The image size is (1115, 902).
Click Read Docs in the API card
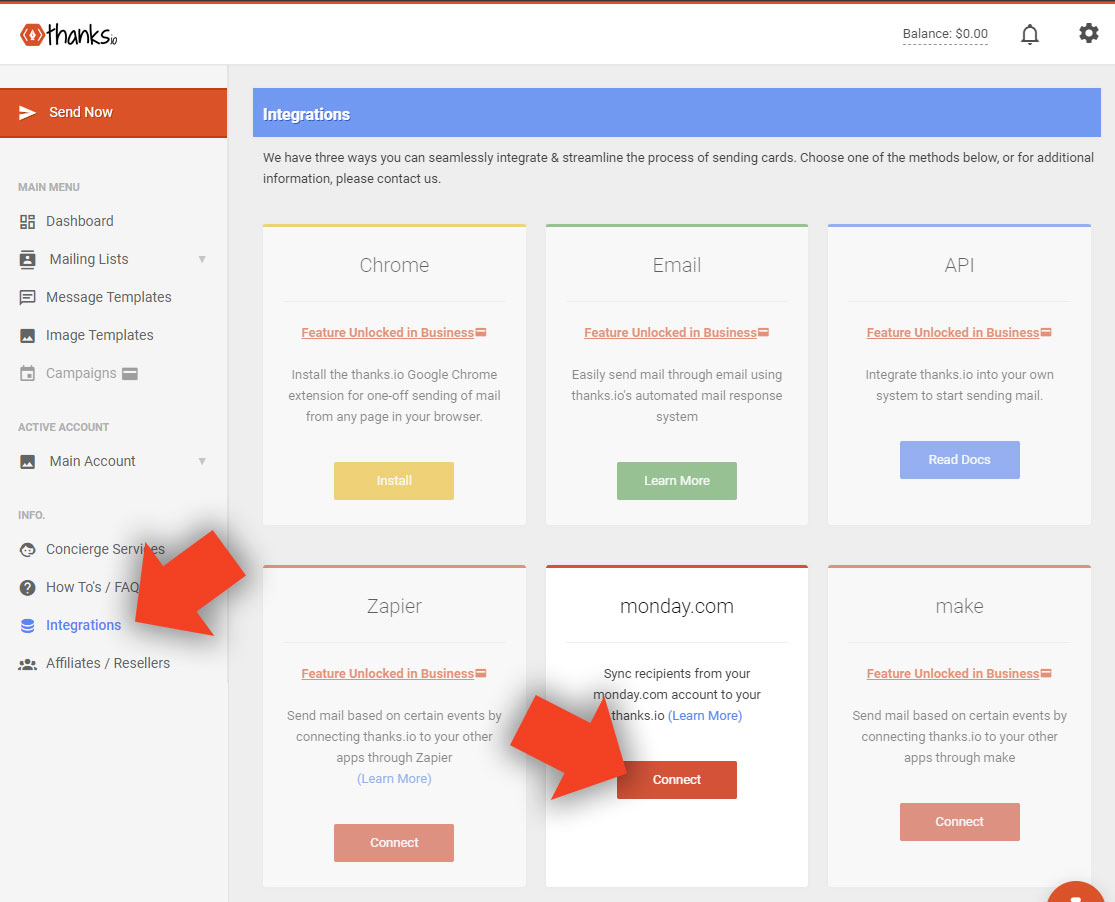click(x=959, y=460)
